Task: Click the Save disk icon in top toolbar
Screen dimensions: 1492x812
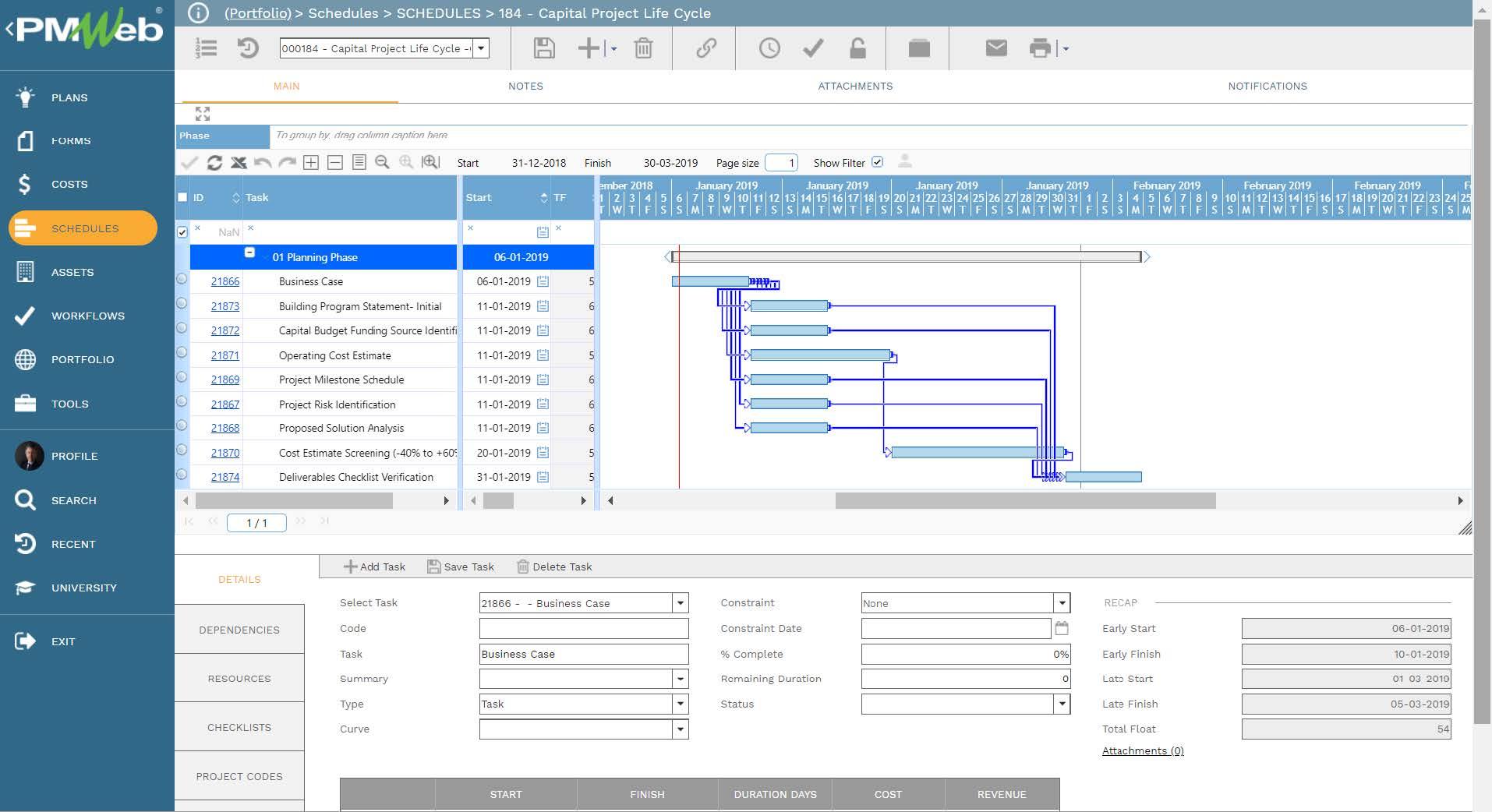Action: pos(543,48)
